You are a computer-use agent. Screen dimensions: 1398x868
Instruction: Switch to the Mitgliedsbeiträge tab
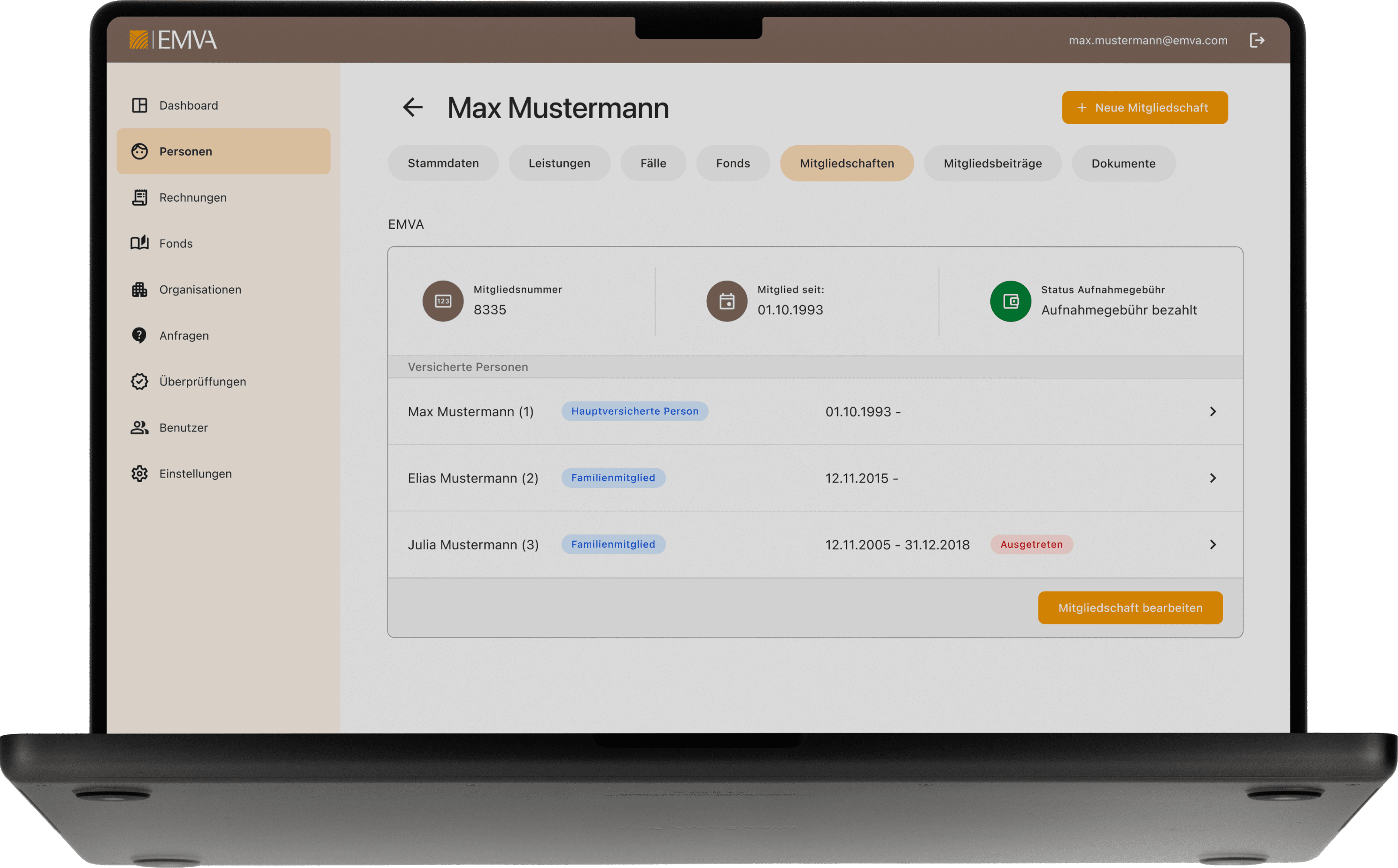click(992, 164)
